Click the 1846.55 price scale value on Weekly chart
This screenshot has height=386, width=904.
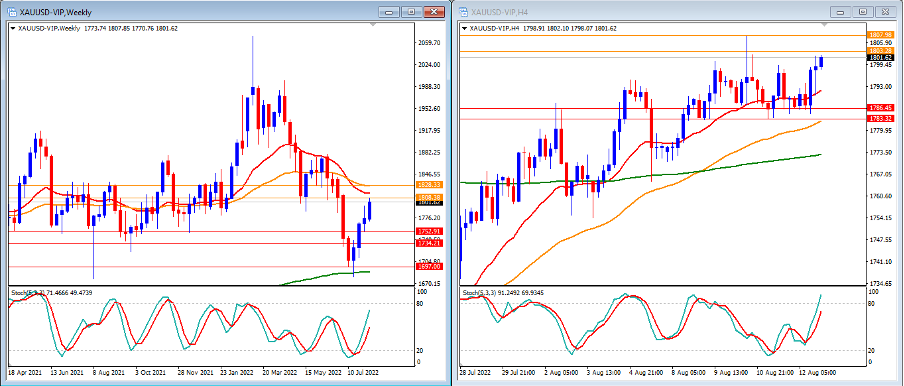coord(430,174)
